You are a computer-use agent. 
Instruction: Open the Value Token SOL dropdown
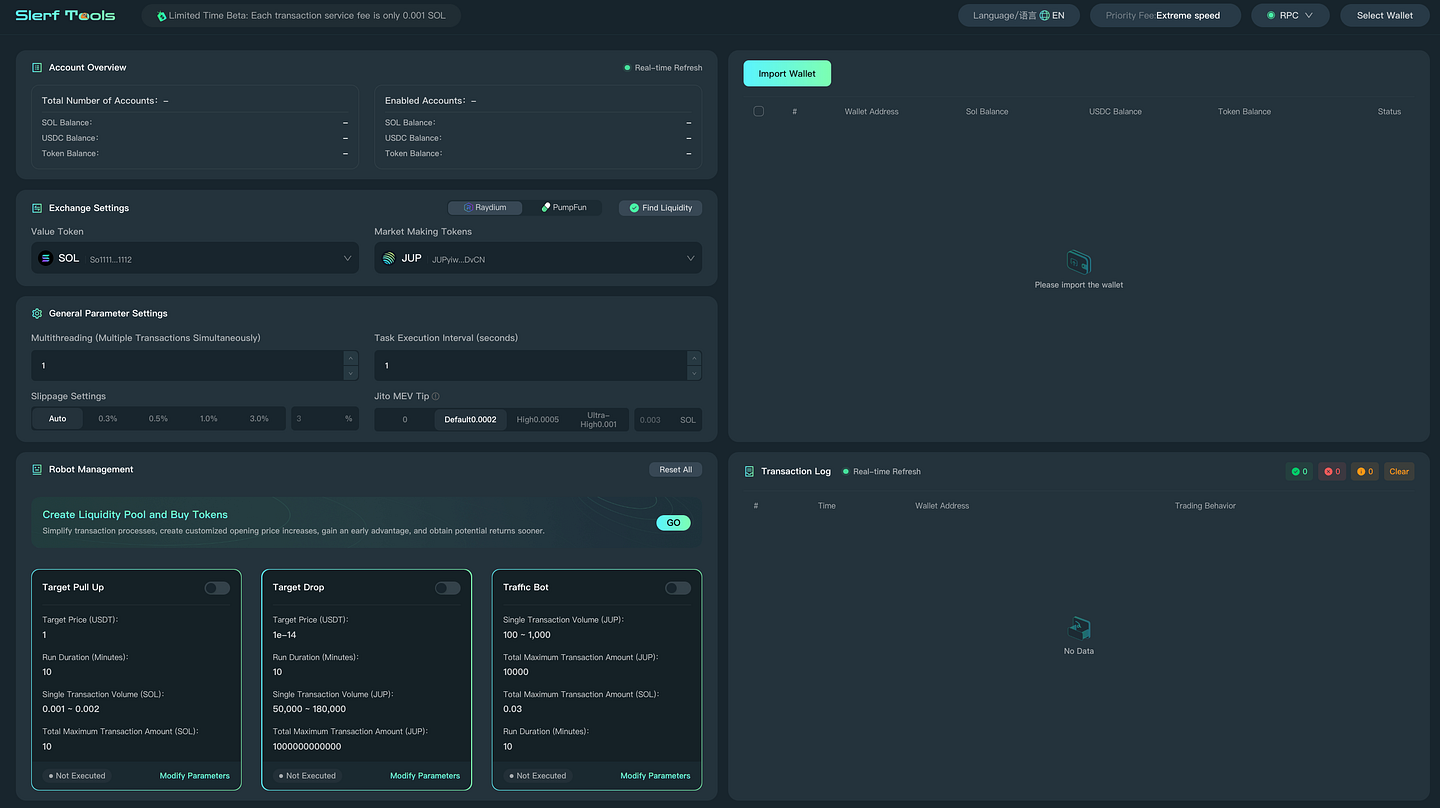point(195,258)
